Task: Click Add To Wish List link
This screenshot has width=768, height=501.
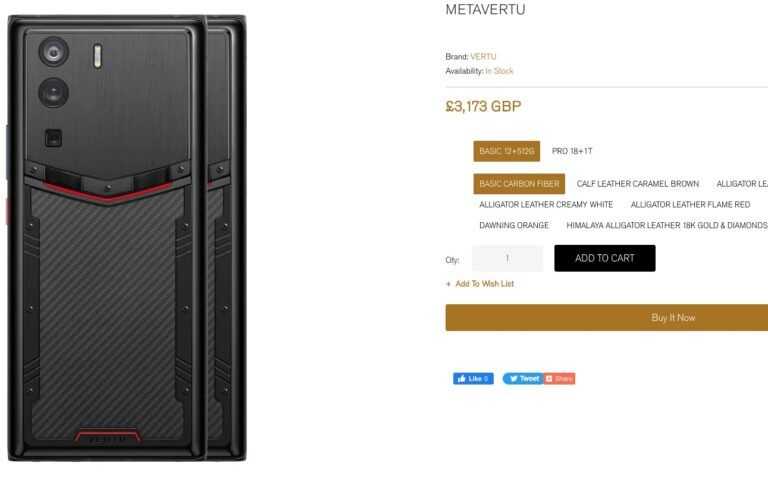Action: [484, 284]
